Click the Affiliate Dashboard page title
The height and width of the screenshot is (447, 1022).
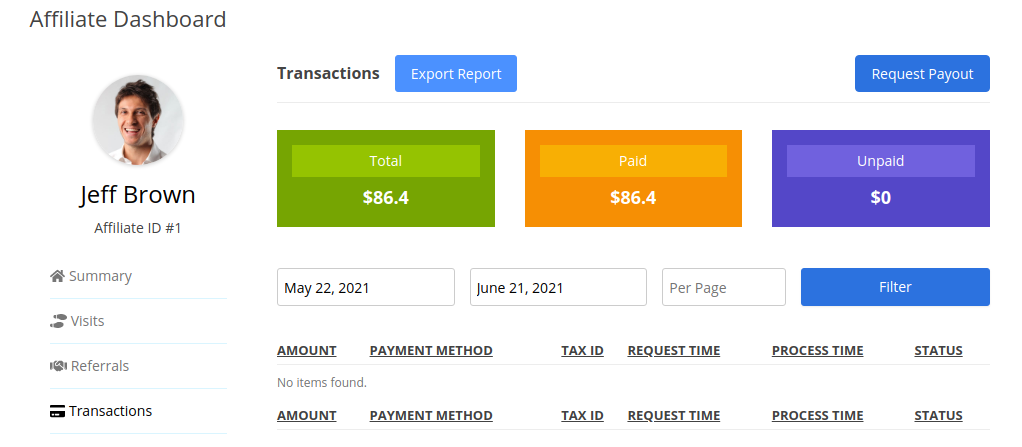128,19
